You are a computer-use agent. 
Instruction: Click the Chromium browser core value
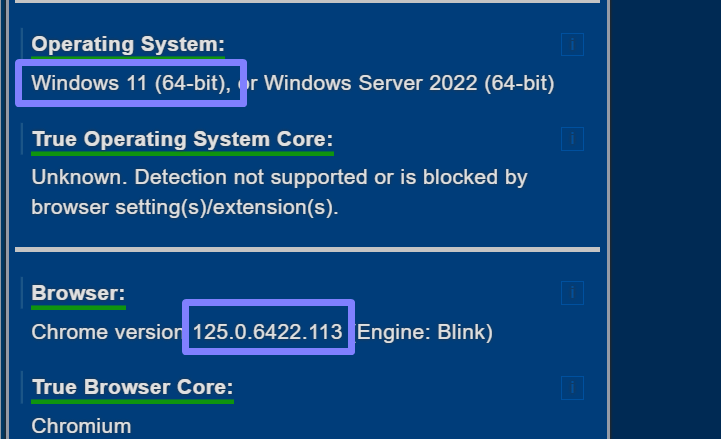point(81,426)
